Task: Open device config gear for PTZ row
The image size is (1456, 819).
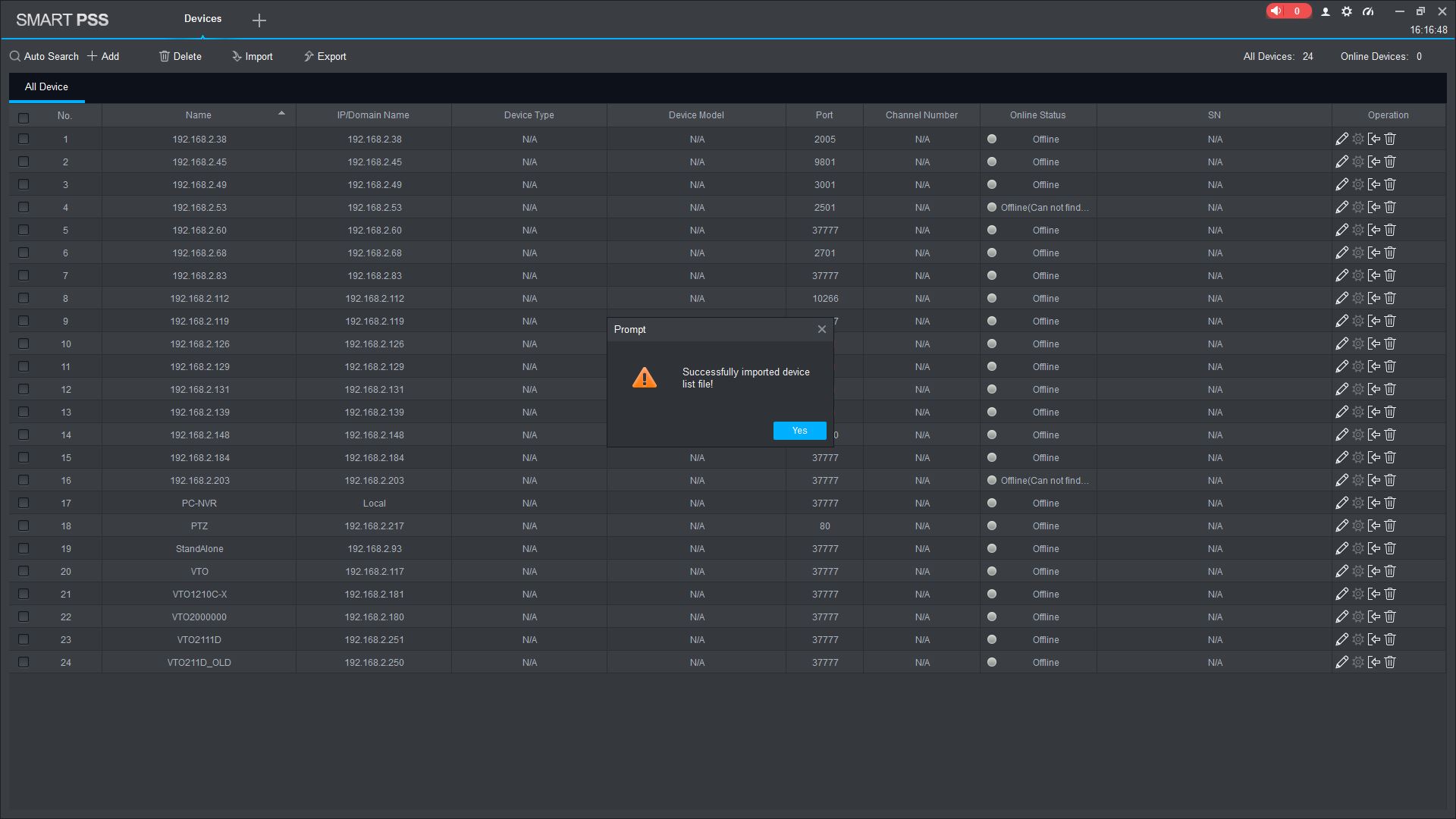Action: tap(1357, 526)
